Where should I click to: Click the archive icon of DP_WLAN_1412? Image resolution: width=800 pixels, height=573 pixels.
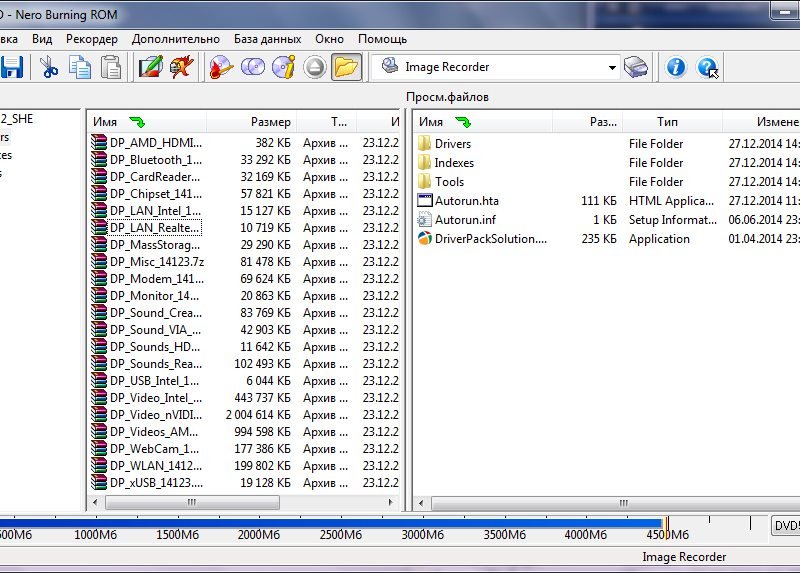click(99, 466)
